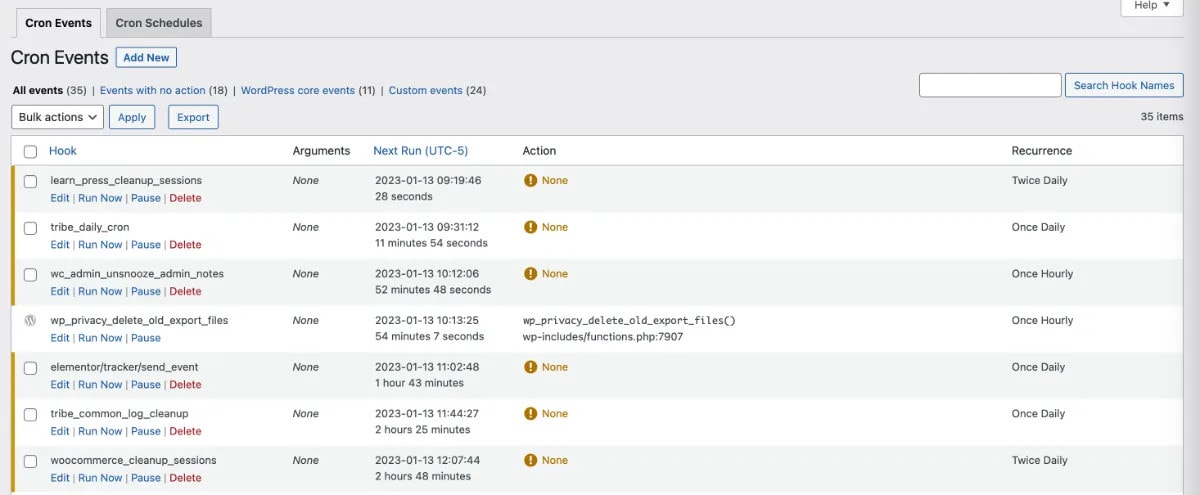Expand the Help panel dropdown
The image size is (1200, 495).
(x=1152, y=6)
